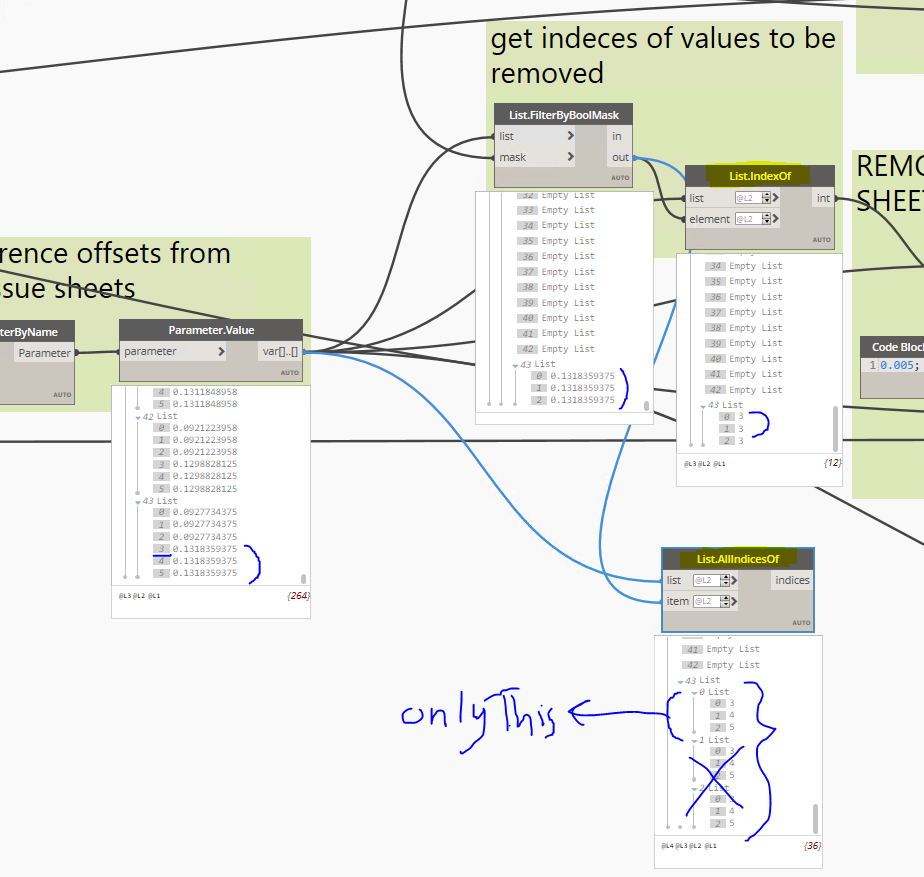
Task: Toggle AUTO lacing on the List.AllIndicesOf node
Action: pos(801,622)
